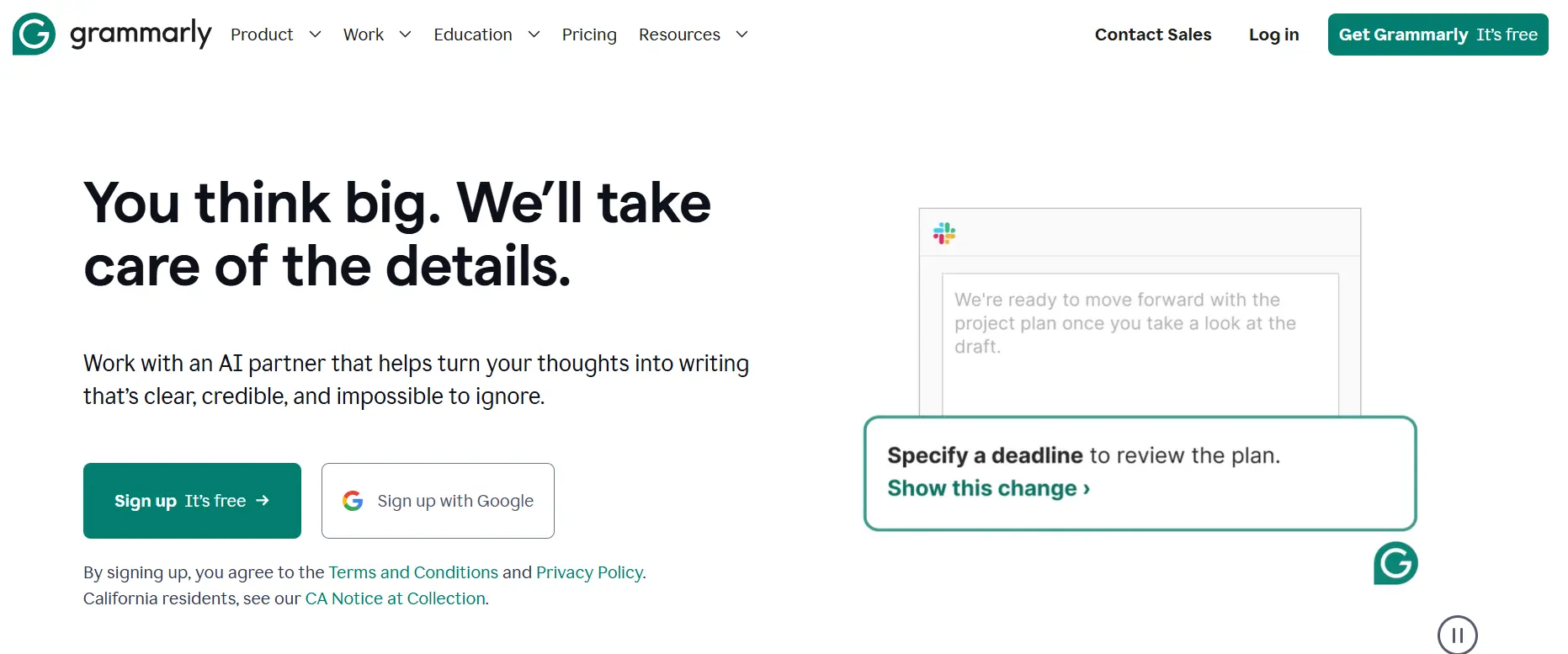Click Show this change suggestion link
The image size is (1568, 654).
[988, 488]
